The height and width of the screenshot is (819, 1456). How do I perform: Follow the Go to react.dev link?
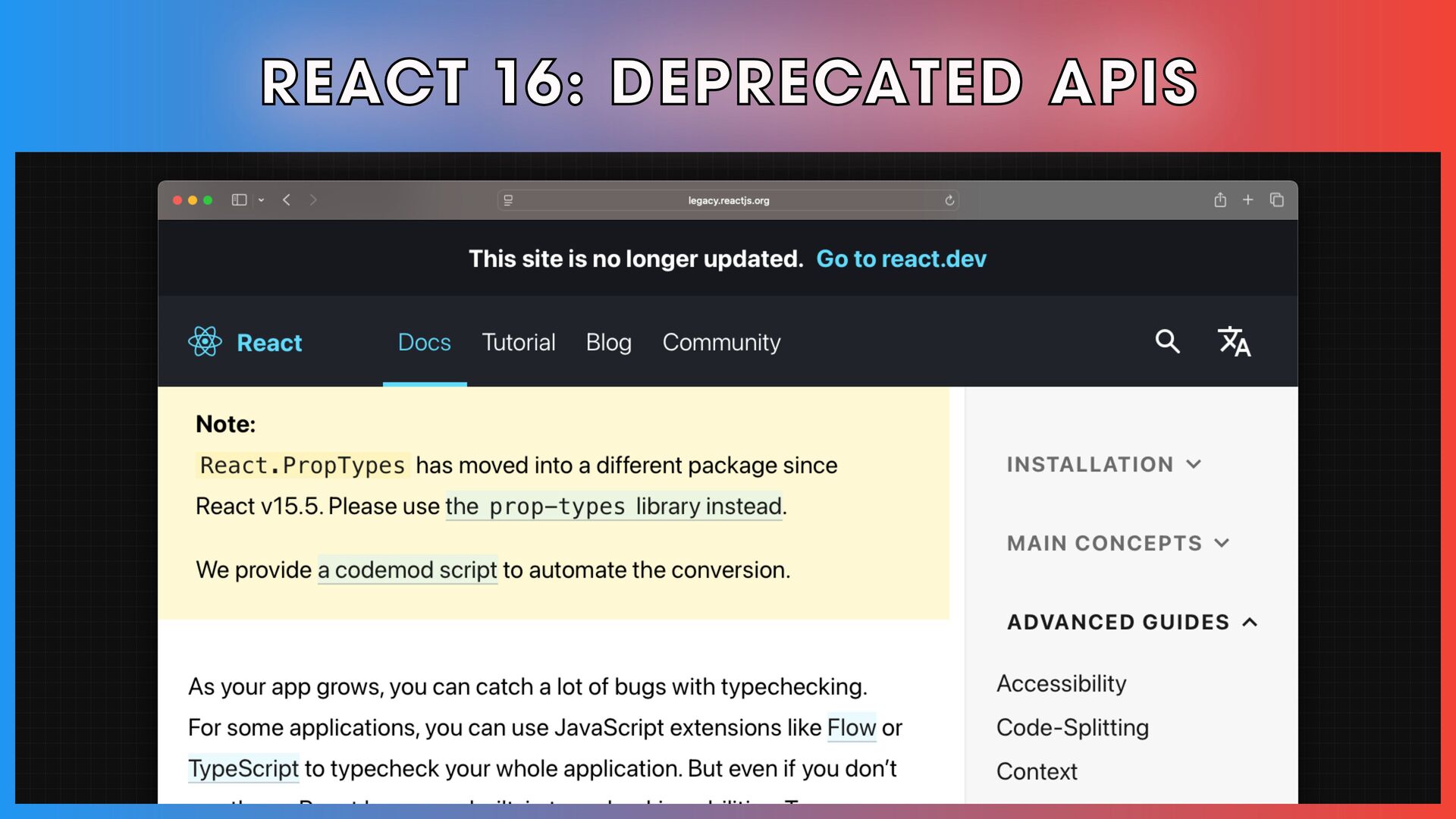(901, 259)
